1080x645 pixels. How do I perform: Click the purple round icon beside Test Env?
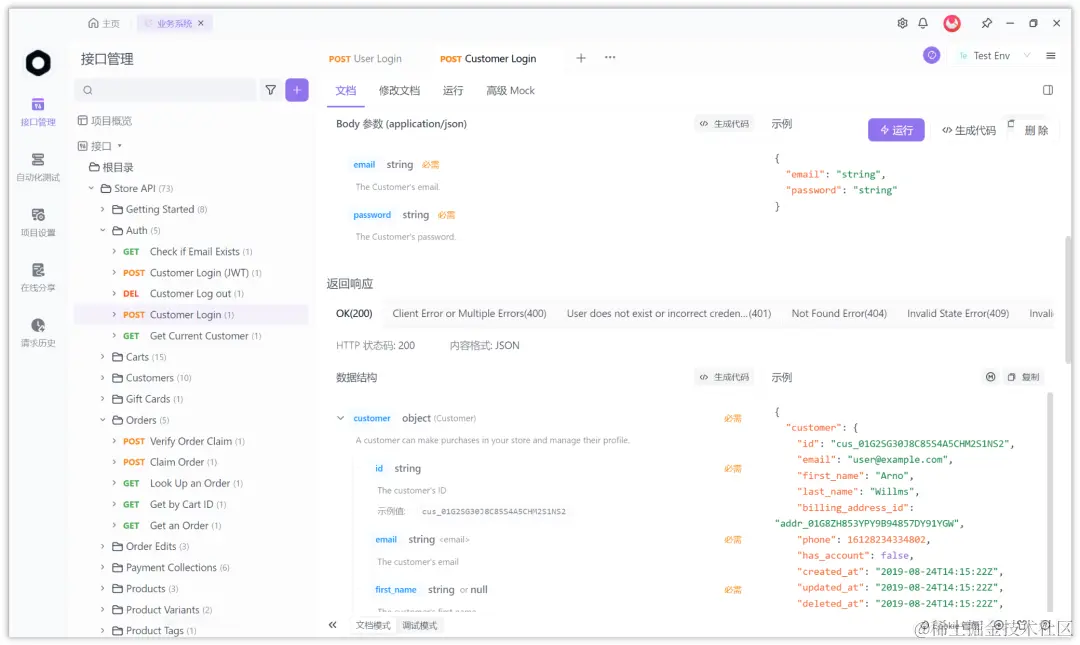pos(931,55)
